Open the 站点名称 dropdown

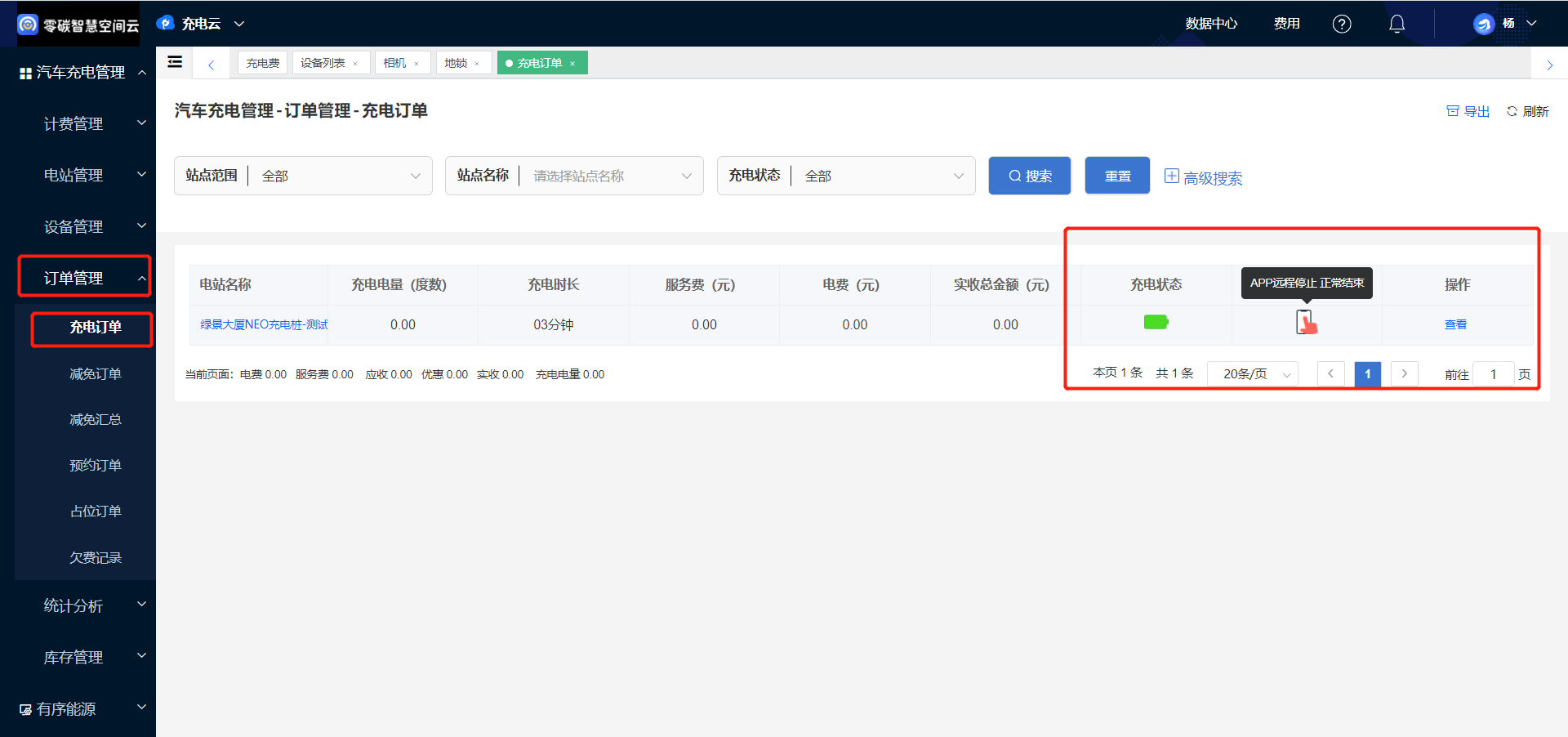point(574,176)
